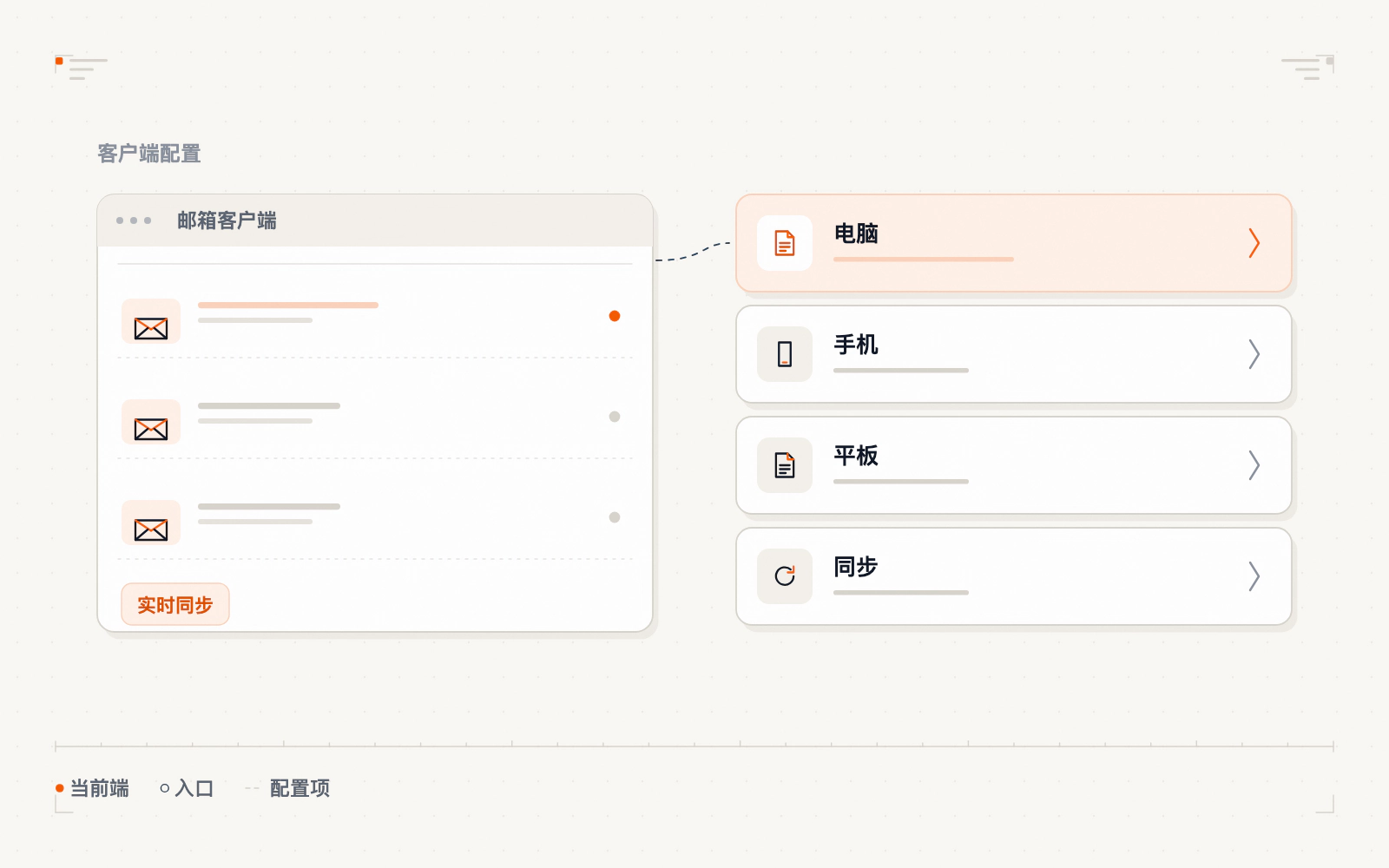The width and height of the screenshot is (1389, 868).
Task: Click the 入口 legend entry
Action: click(187, 788)
